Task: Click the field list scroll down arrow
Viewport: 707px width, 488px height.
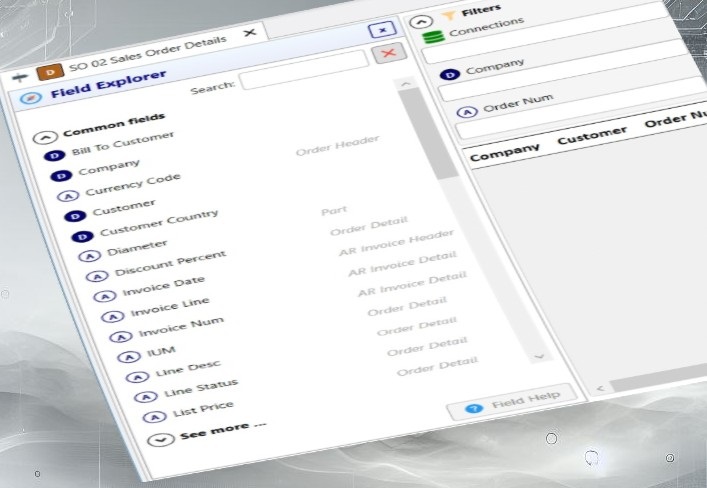Action: 539,356
